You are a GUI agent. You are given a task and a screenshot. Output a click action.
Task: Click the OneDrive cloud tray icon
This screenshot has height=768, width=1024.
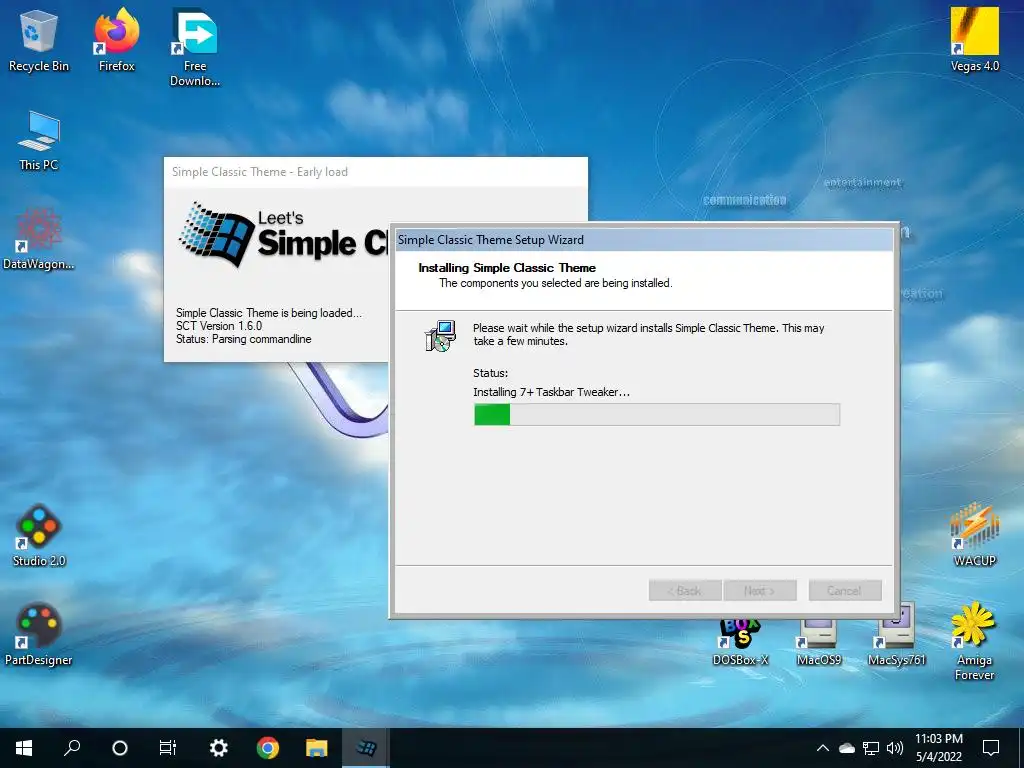[846, 748]
